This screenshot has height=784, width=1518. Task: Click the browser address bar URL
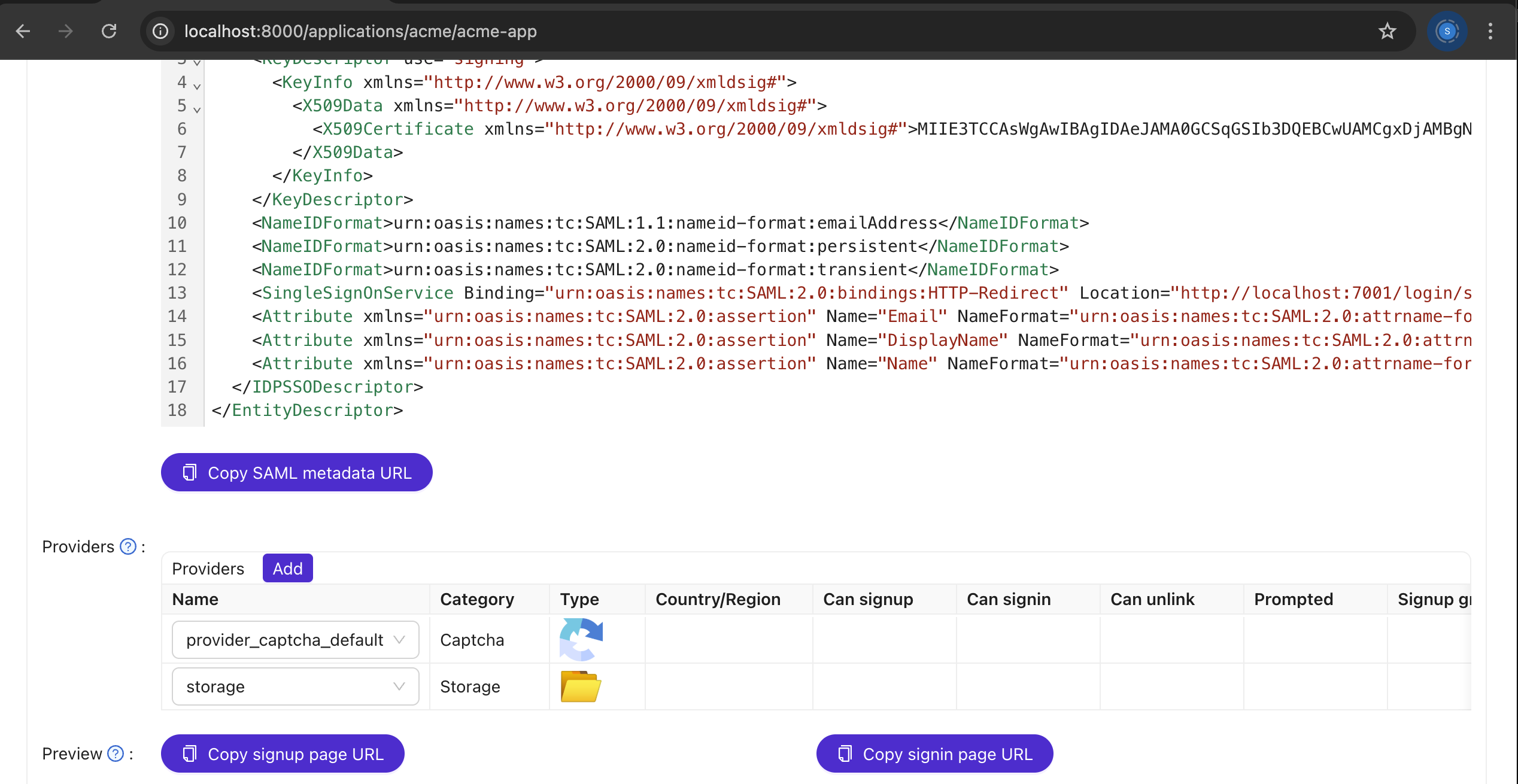pos(360,31)
